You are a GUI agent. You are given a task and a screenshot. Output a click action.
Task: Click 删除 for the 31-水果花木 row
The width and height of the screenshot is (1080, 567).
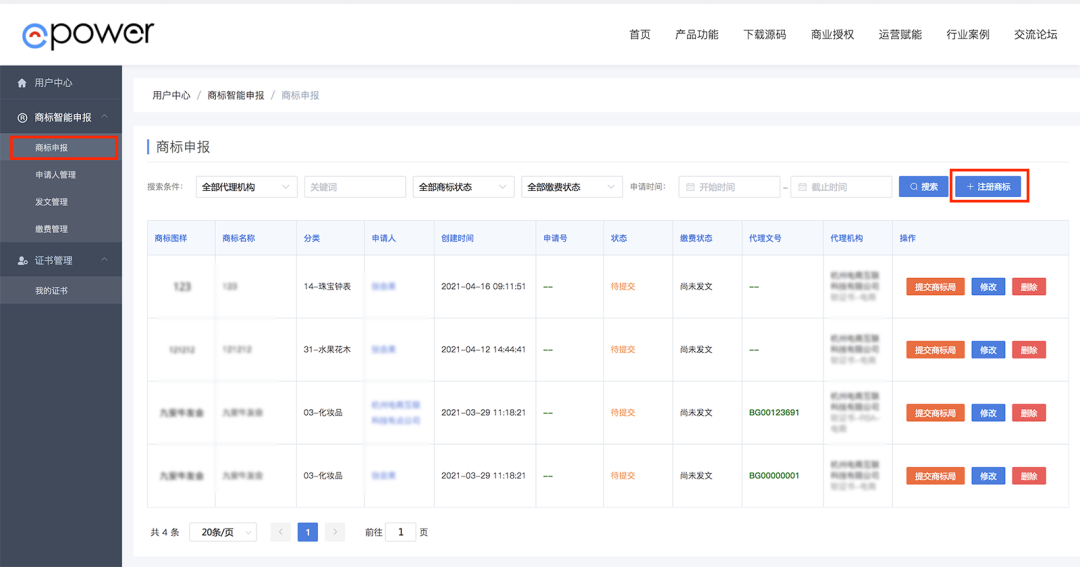(1028, 350)
